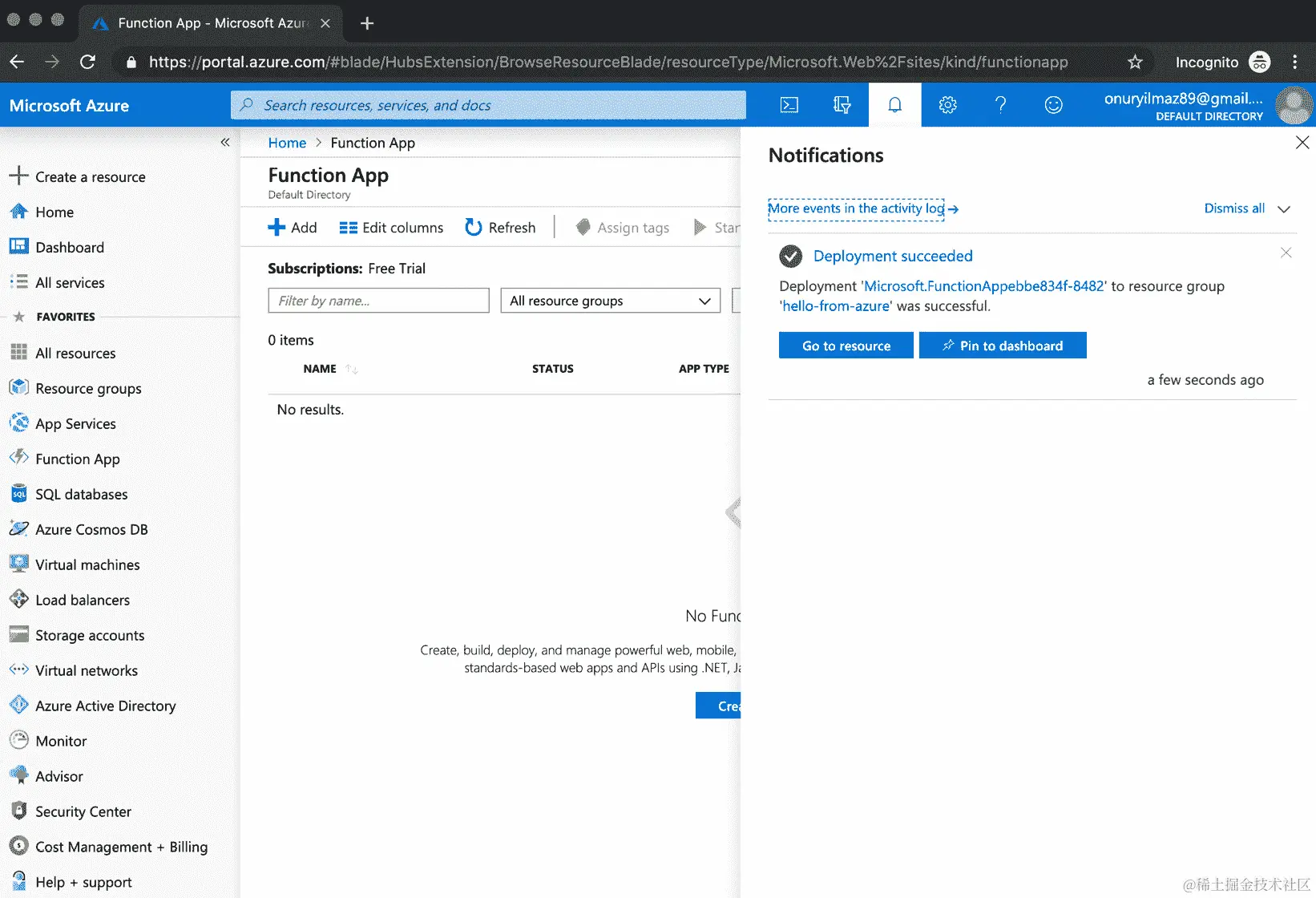The width and height of the screenshot is (1316, 898).
Task: Click the Function App lightning icon
Action: pyautogui.click(x=18, y=458)
